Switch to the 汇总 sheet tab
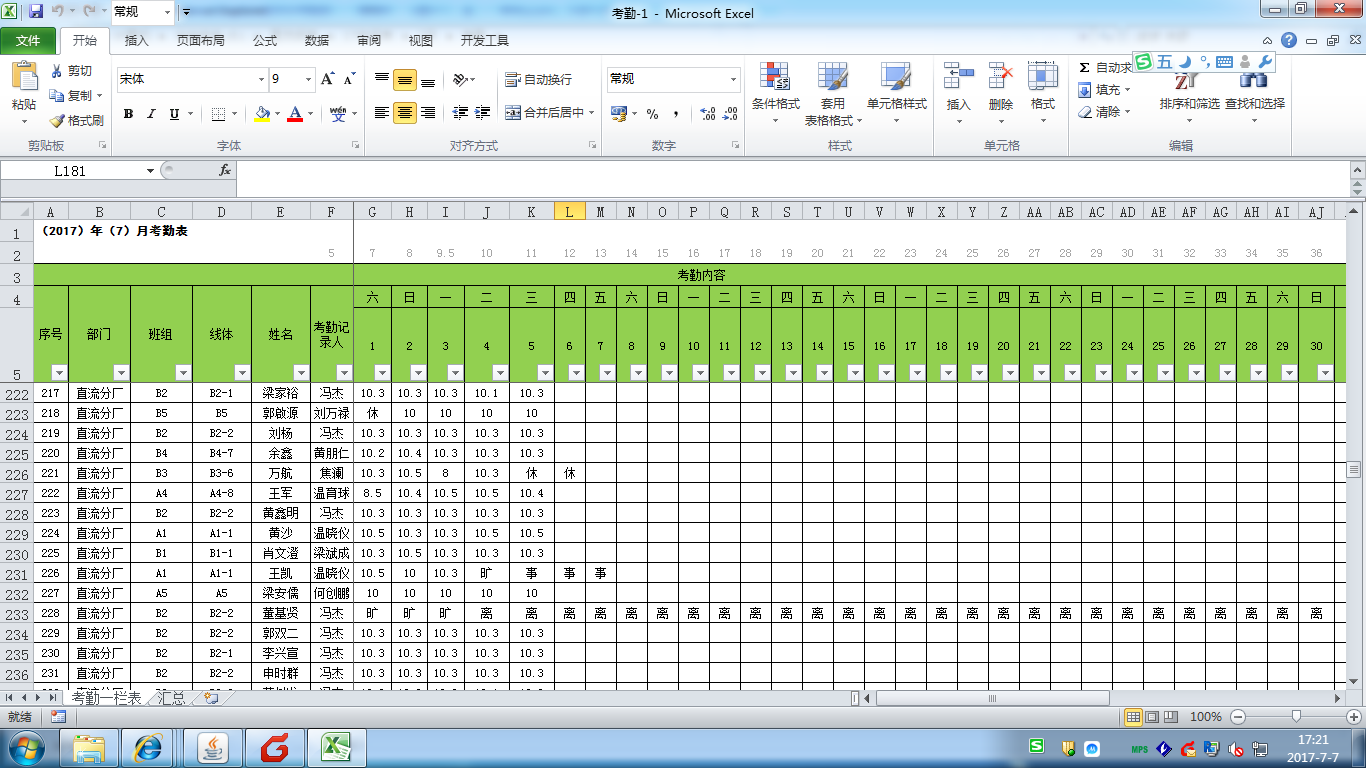Image resolution: width=1366 pixels, height=768 pixels. click(171, 698)
